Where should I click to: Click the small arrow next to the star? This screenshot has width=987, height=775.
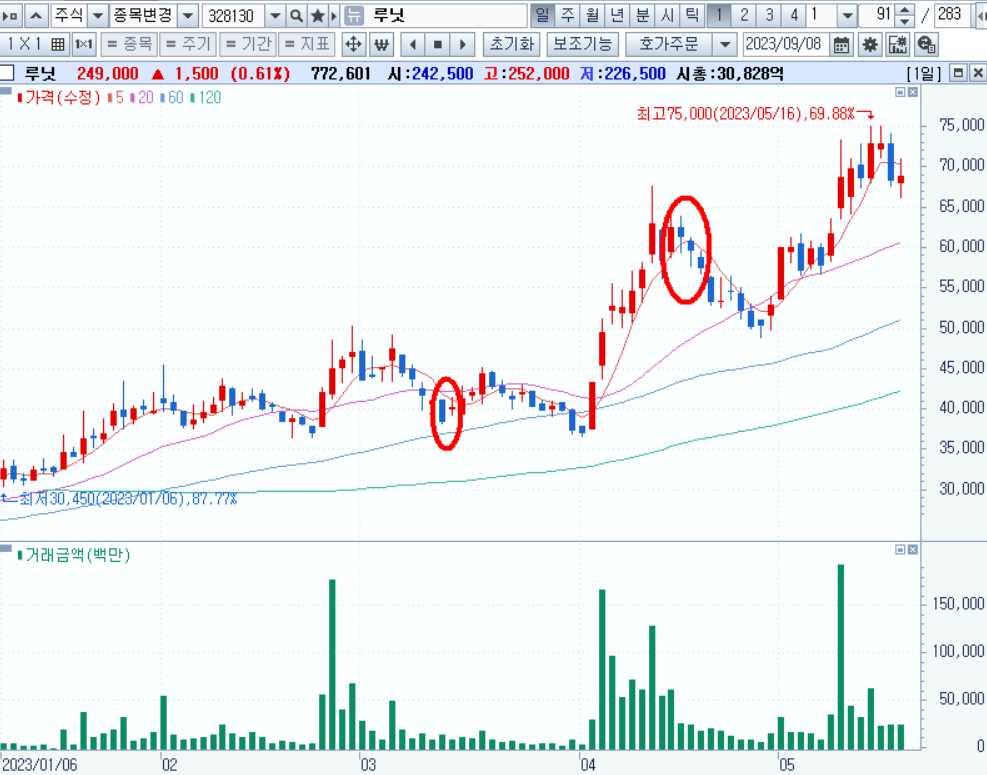(335, 15)
